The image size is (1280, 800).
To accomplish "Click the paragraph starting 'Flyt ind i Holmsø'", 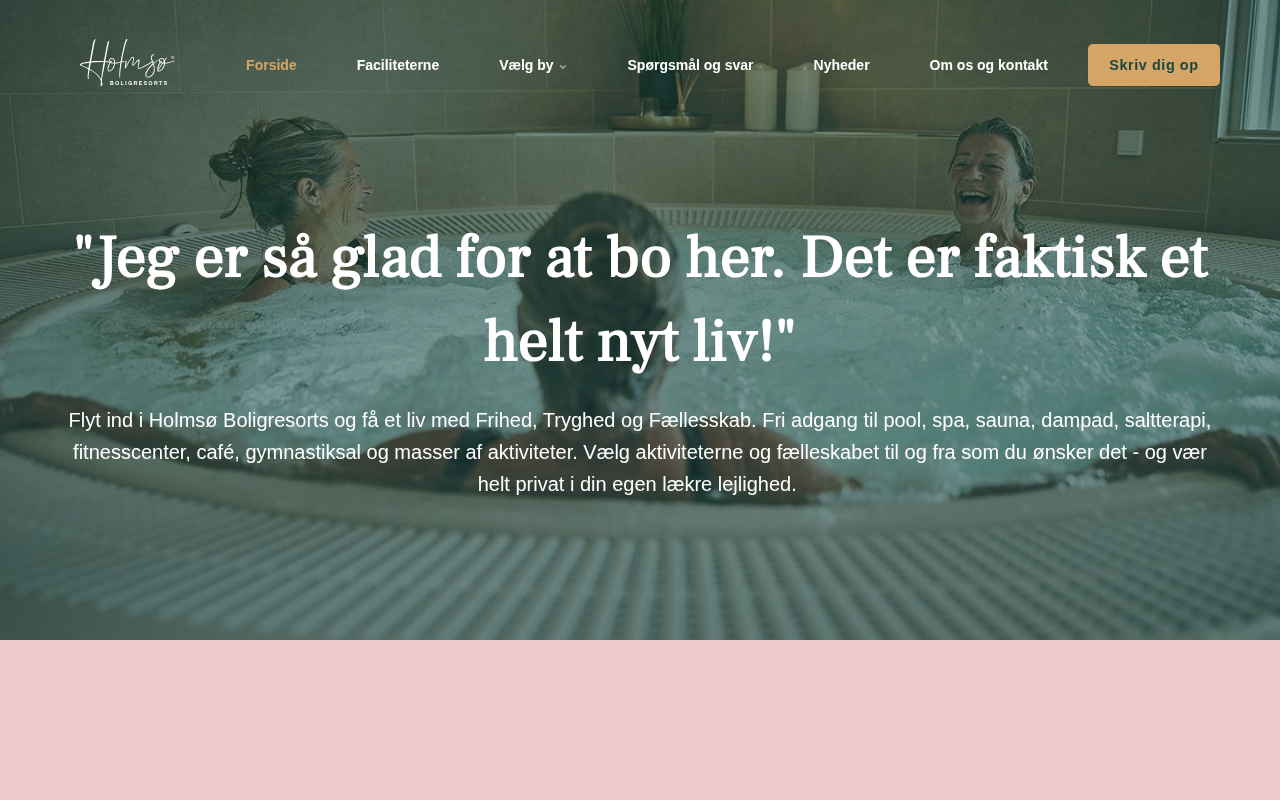I will click(640, 452).
